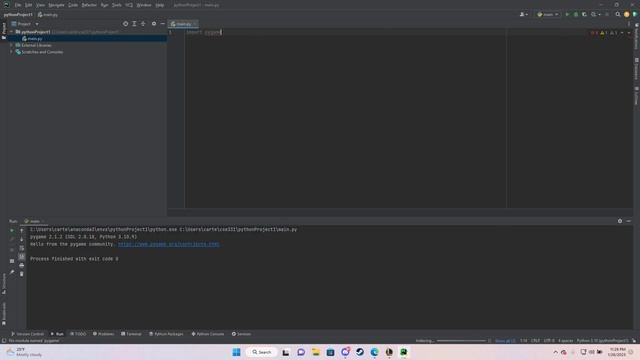Open the File menu
Screen dimensions: 640x360
point(18,5)
